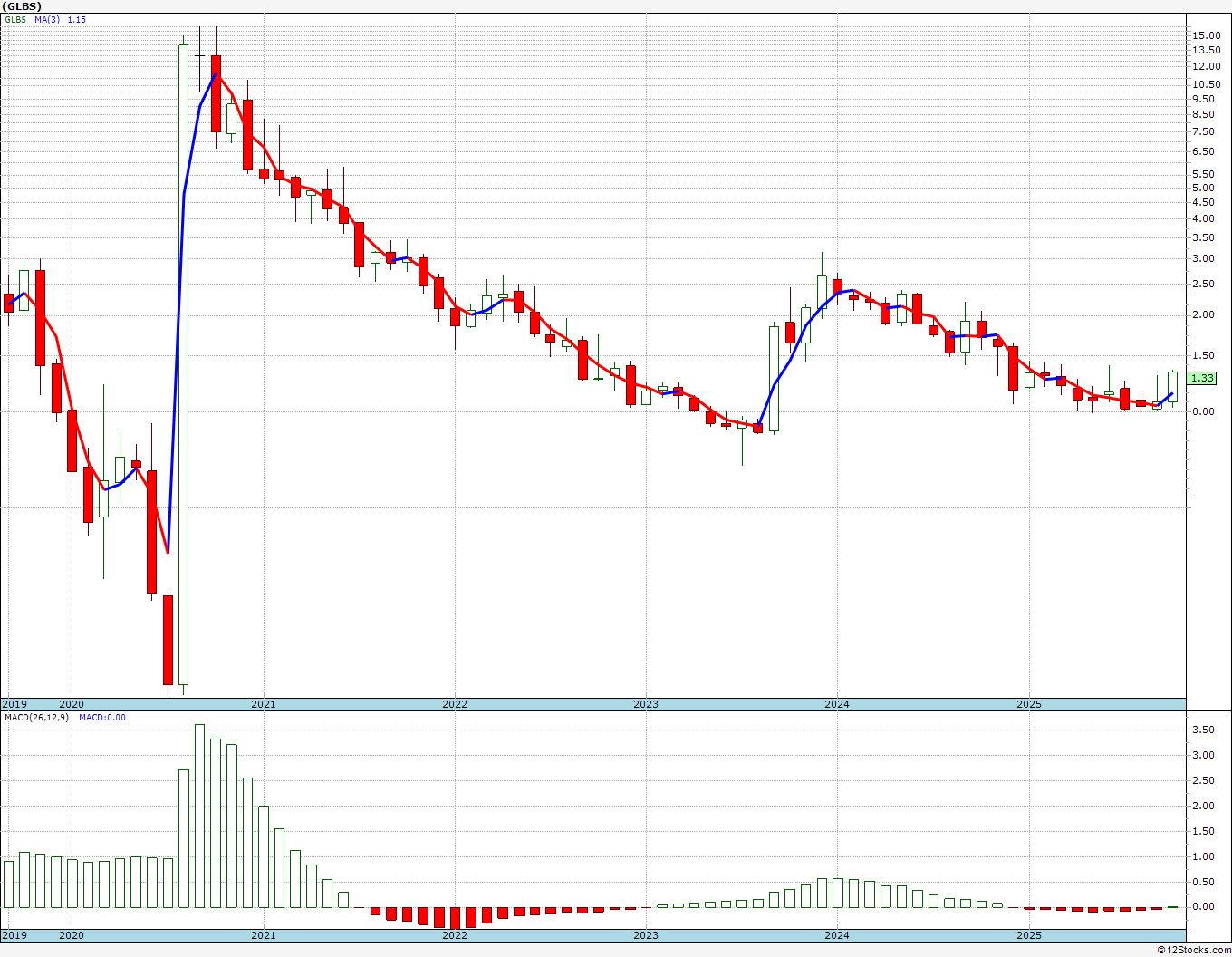Select the 4.00 price axis label

(1202, 218)
